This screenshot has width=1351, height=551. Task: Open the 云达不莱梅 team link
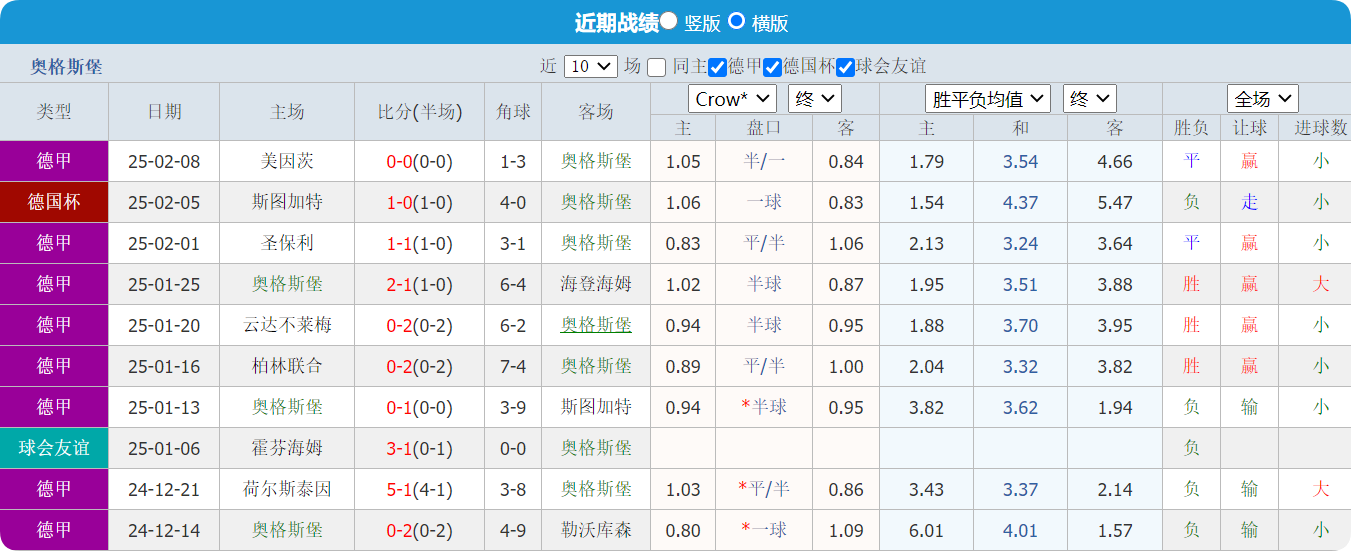pyautogui.click(x=287, y=325)
